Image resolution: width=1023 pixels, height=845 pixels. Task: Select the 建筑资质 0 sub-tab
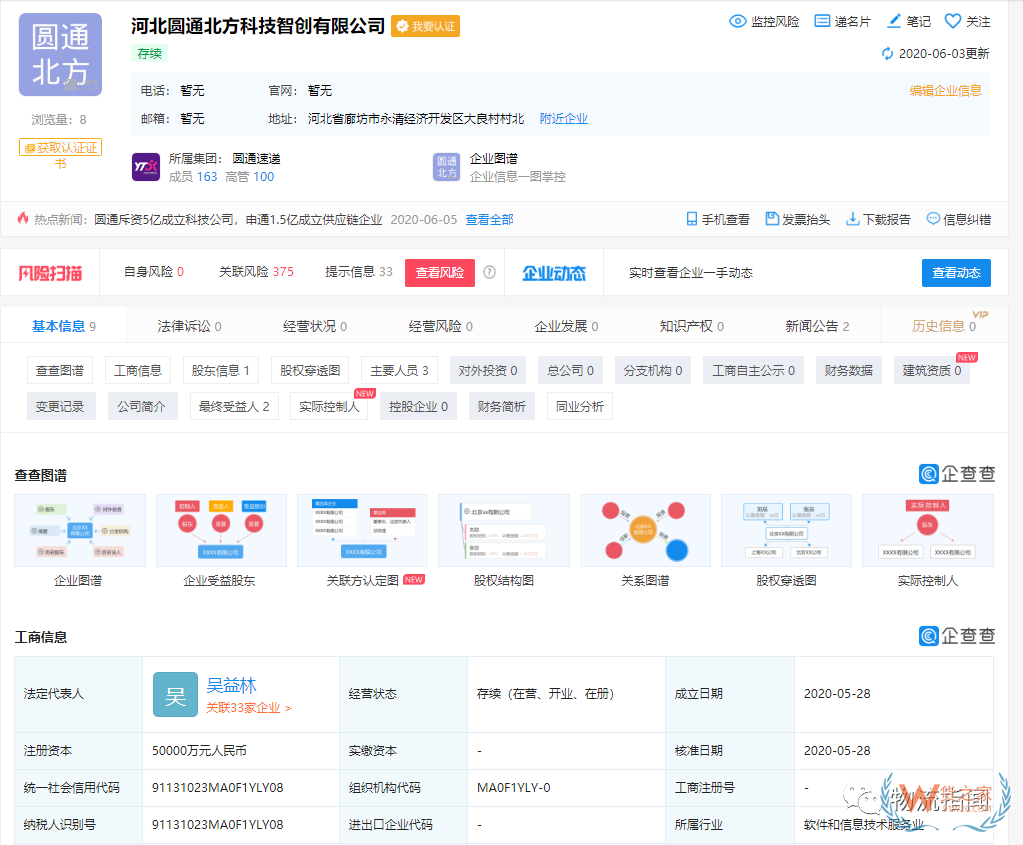pos(932,371)
